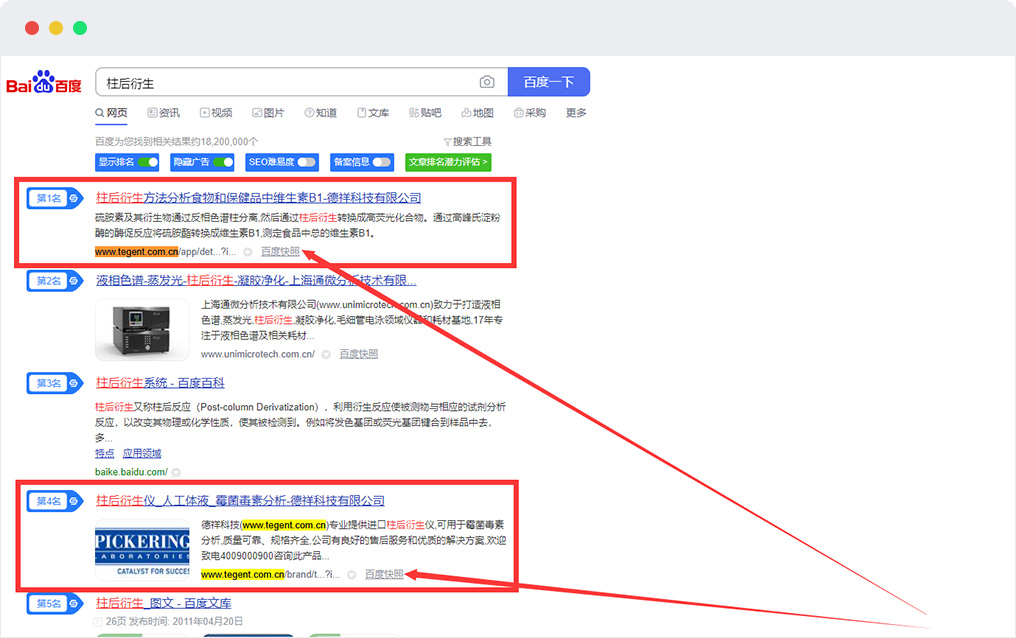
Task: Open the 采购 tab
Action: 530,113
